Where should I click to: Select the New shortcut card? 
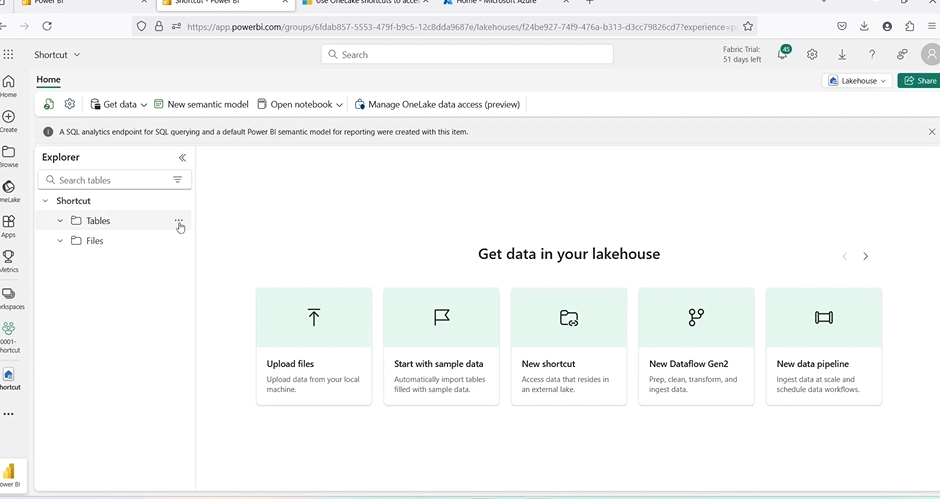coord(569,346)
